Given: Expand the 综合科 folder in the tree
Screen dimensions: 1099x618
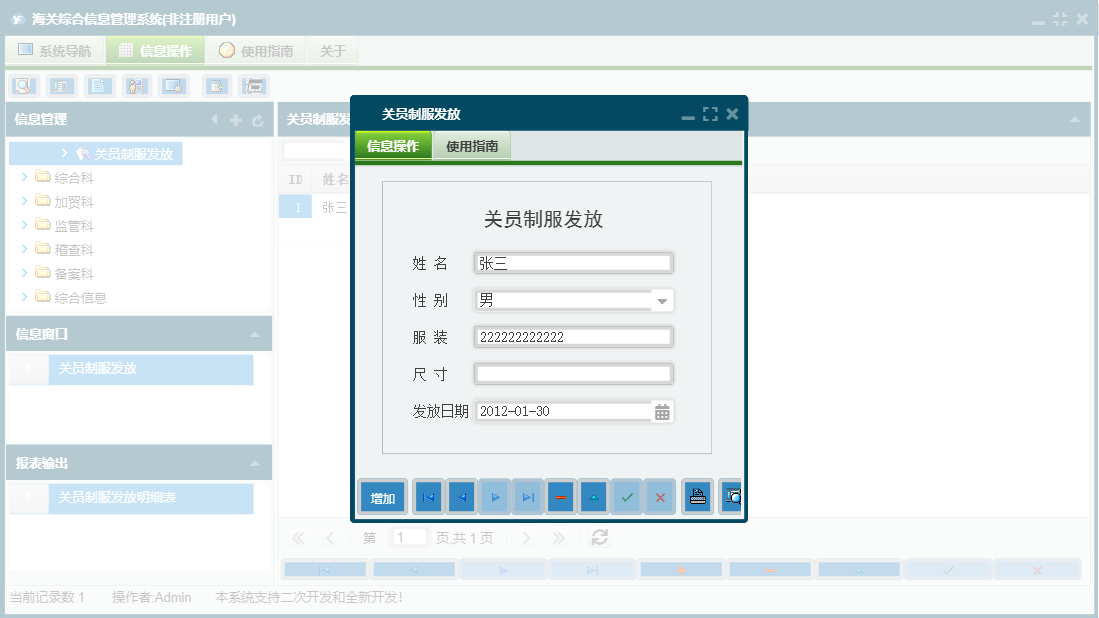Looking at the screenshot, I should (26, 177).
